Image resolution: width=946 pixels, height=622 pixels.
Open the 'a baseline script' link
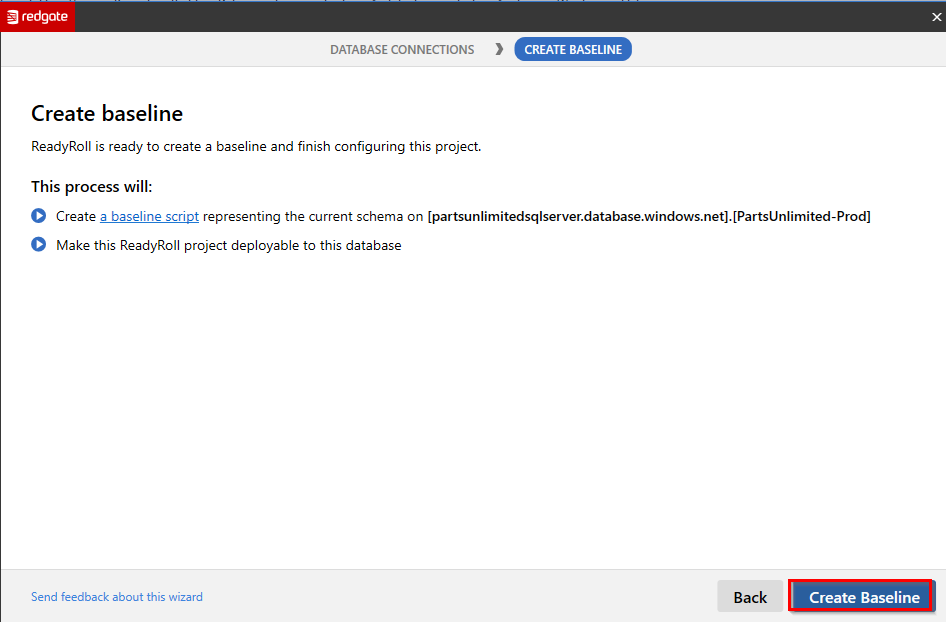coord(149,217)
